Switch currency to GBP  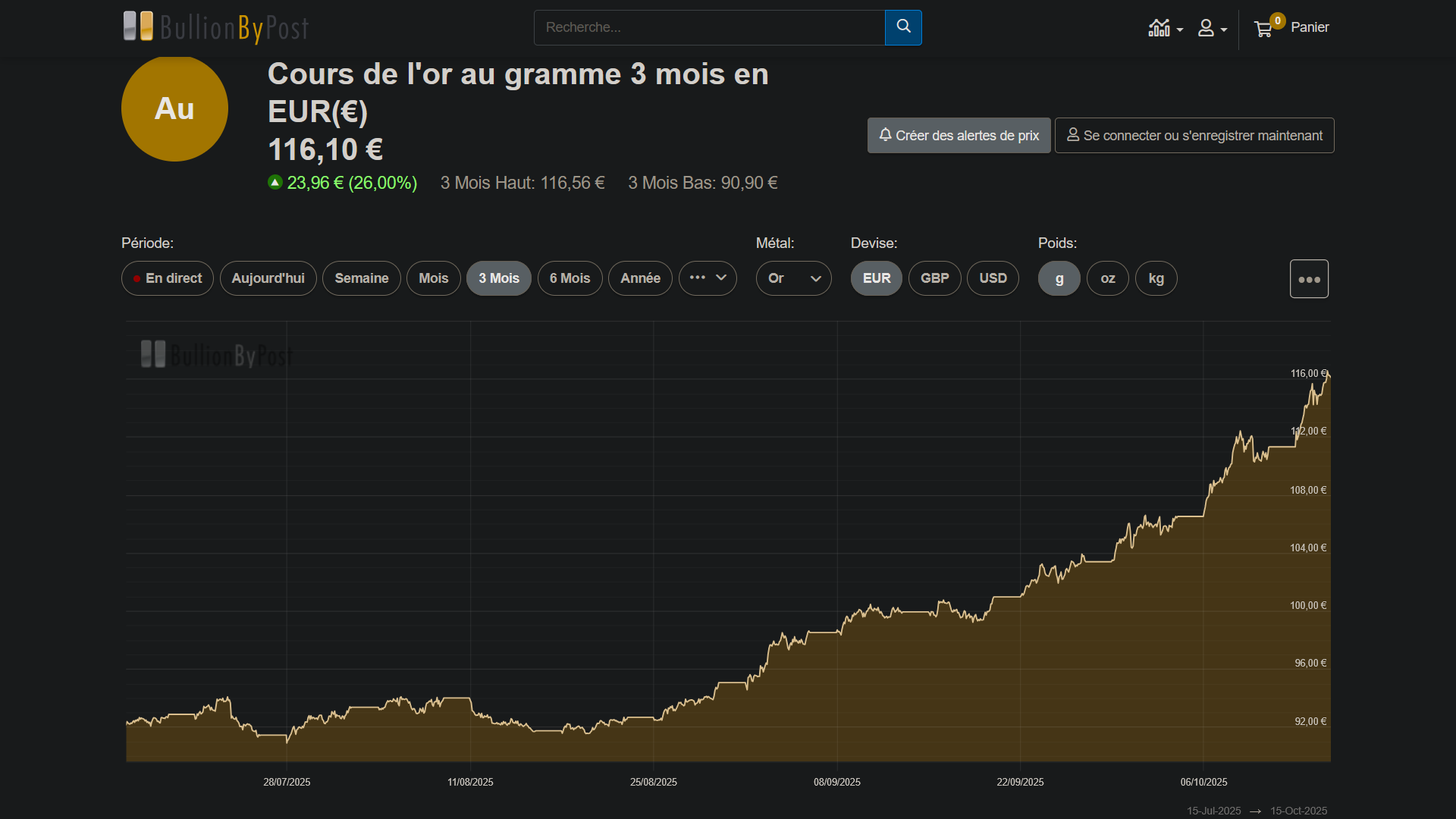(x=934, y=278)
